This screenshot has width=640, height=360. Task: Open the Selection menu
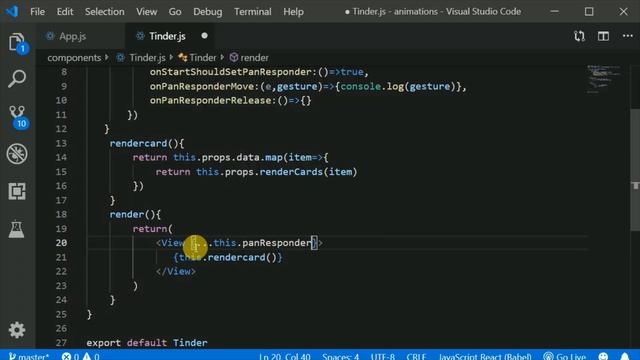coord(104,11)
